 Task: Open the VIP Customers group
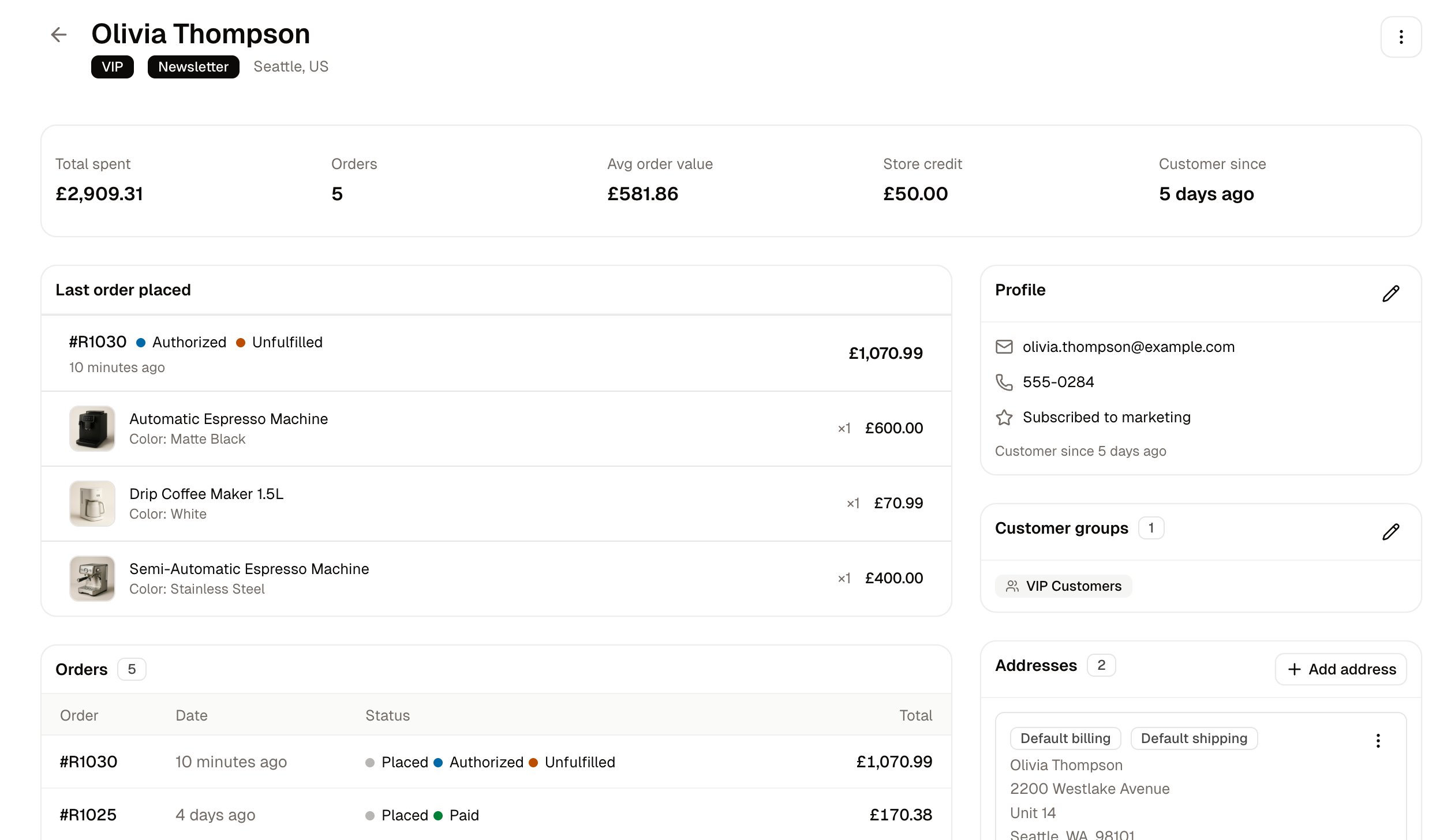[x=1063, y=586]
